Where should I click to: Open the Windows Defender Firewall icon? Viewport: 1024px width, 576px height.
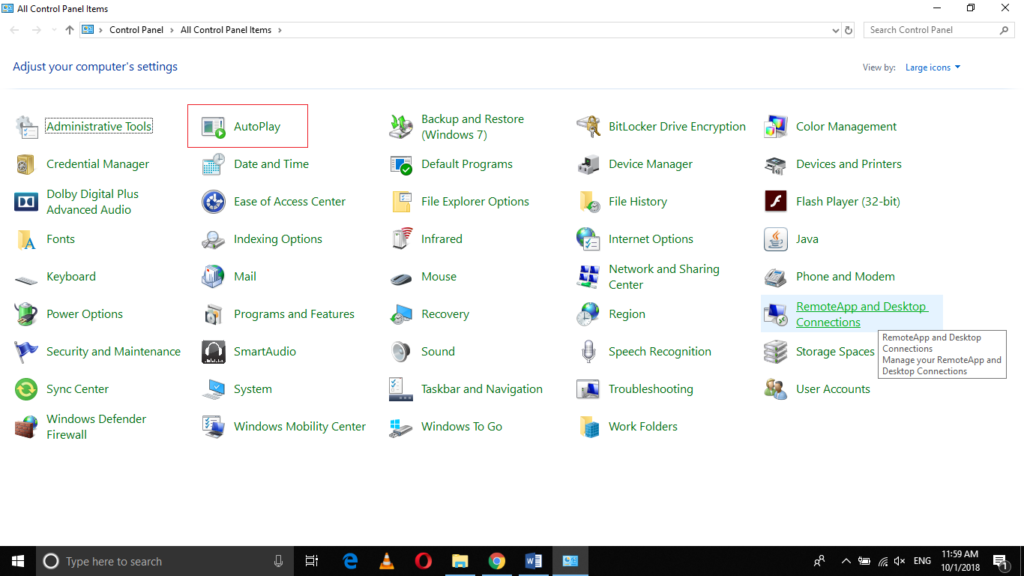26,427
